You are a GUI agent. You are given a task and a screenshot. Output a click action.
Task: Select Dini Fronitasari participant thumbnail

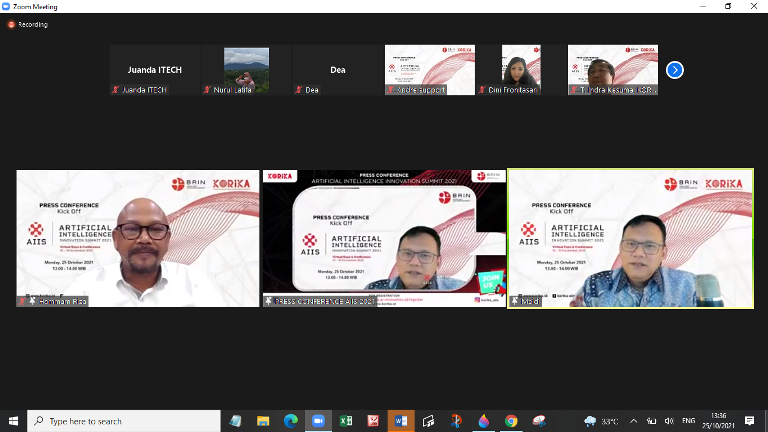(x=521, y=70)
